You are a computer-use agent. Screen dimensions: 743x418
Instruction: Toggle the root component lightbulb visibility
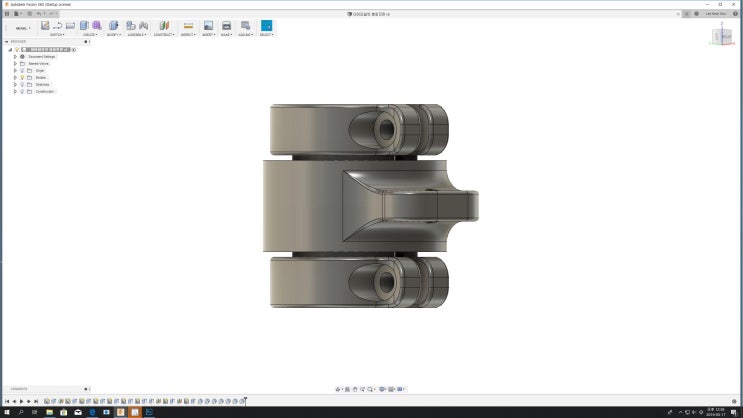(17, 49)
